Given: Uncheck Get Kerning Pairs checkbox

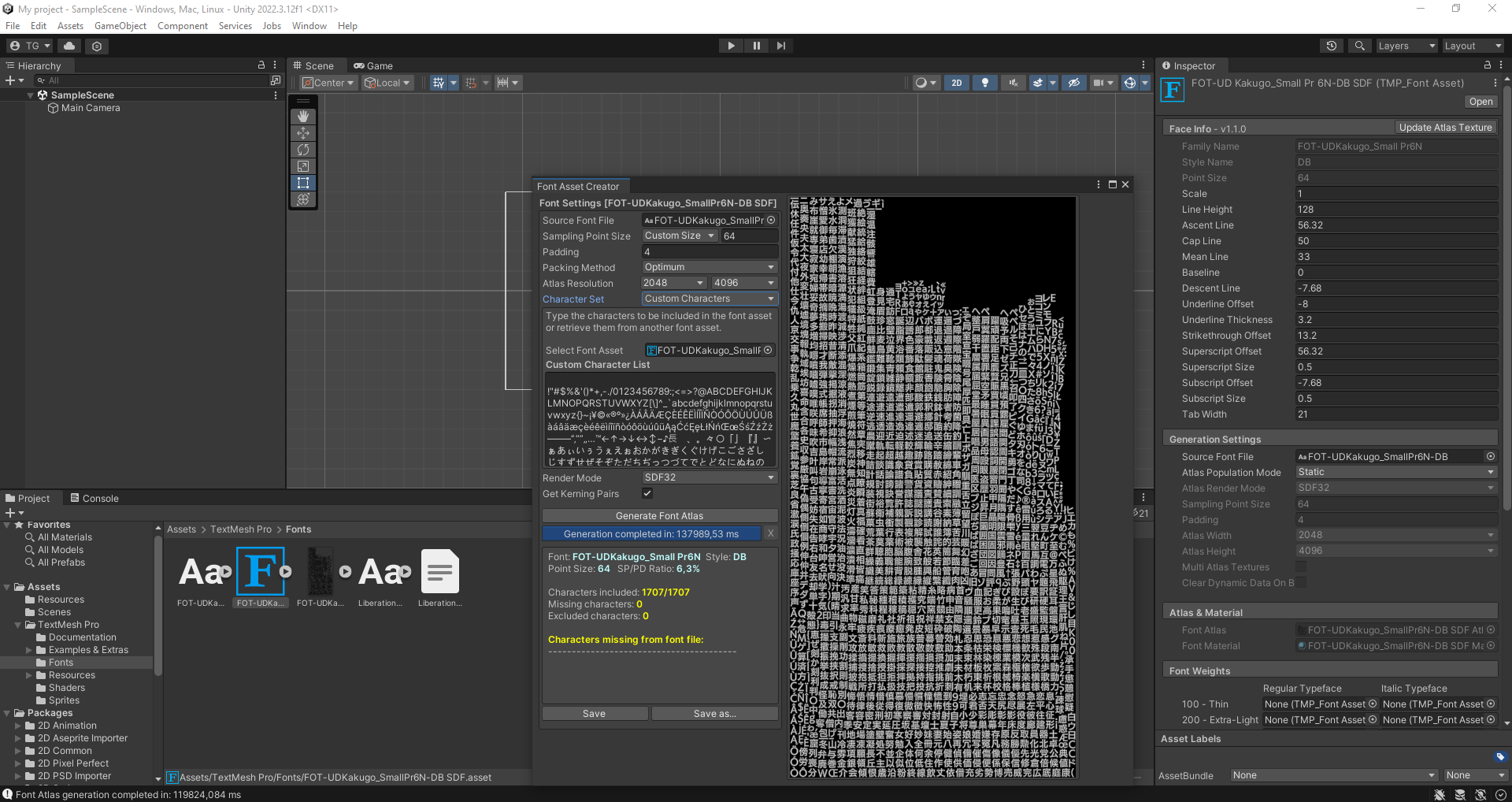Looking at the screenshot, I should tap(647, 493).
